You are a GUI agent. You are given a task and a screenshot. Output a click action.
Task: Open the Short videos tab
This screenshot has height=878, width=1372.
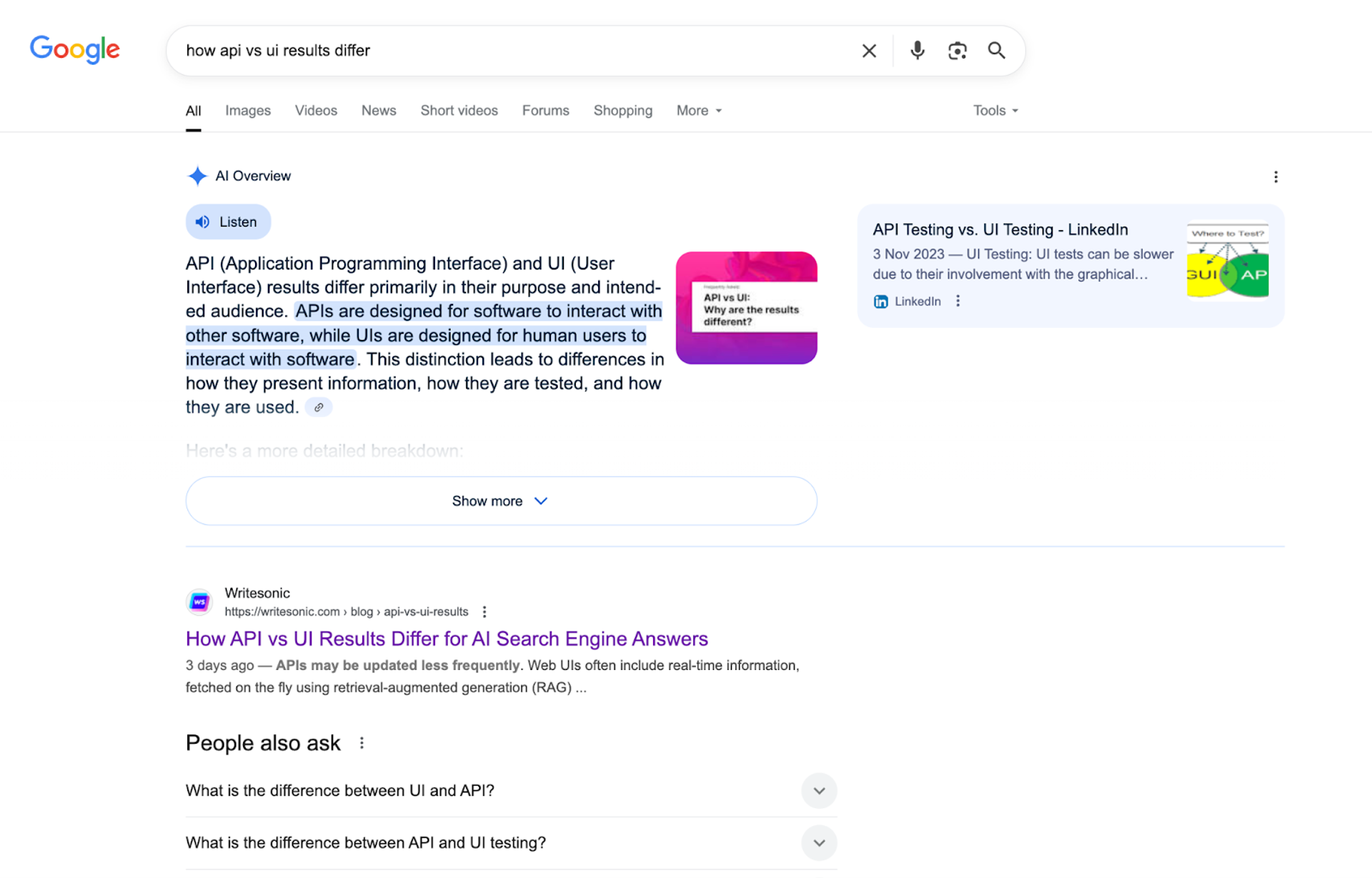(459, 111)
